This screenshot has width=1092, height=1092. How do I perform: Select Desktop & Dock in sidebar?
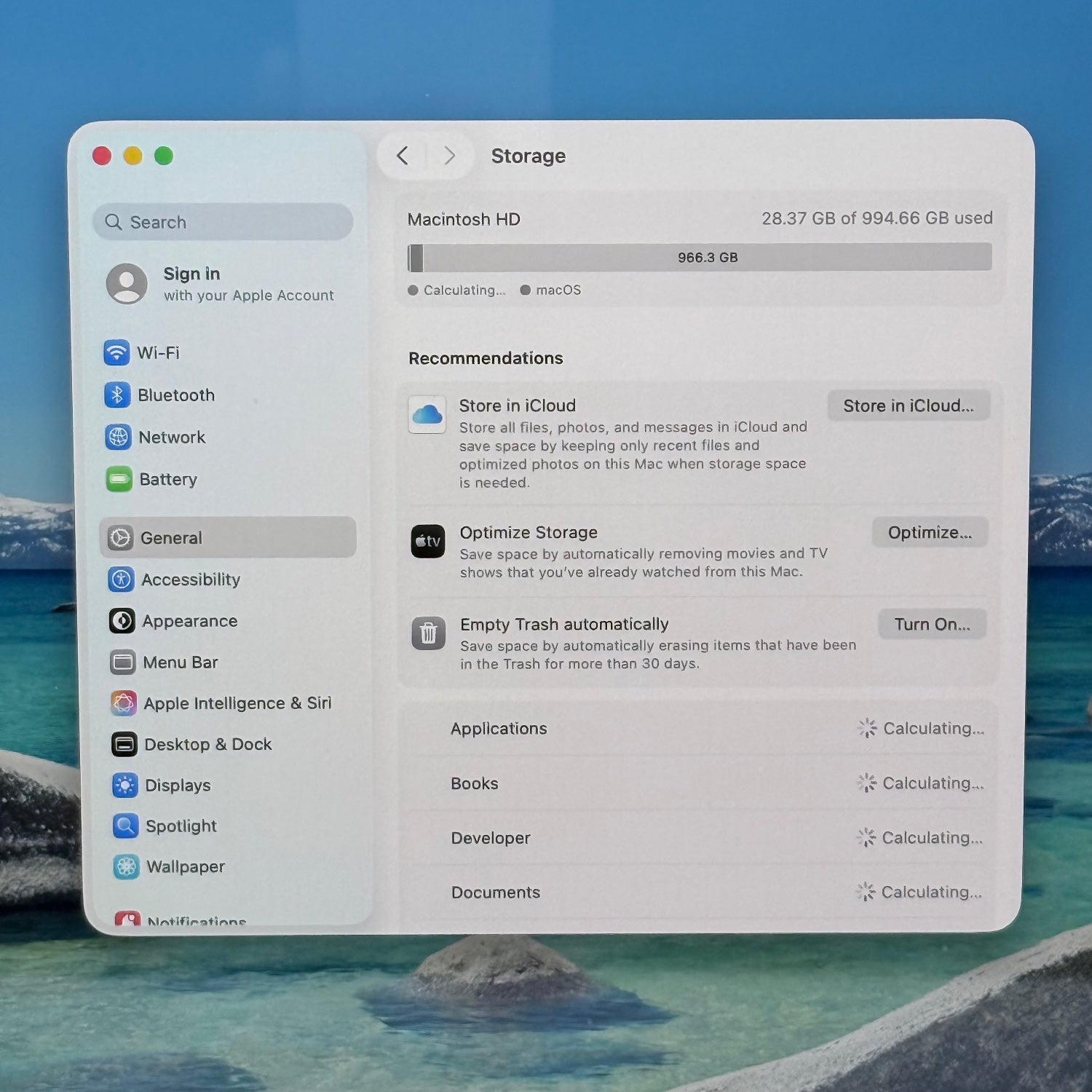click(207, 745)
